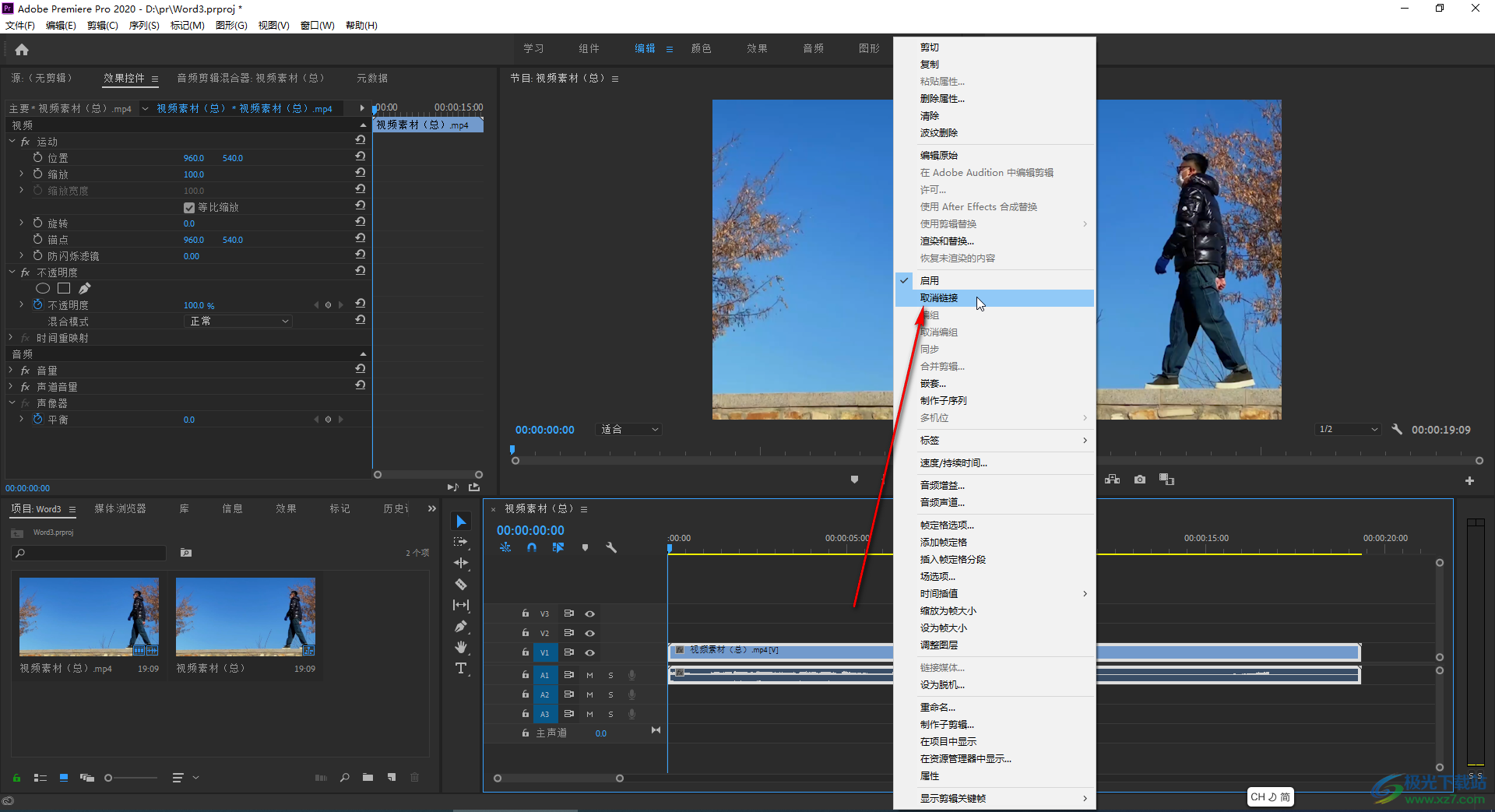Select the Slip tool
The width and height of the screenshot is (1495, 812).
(461, 605)
